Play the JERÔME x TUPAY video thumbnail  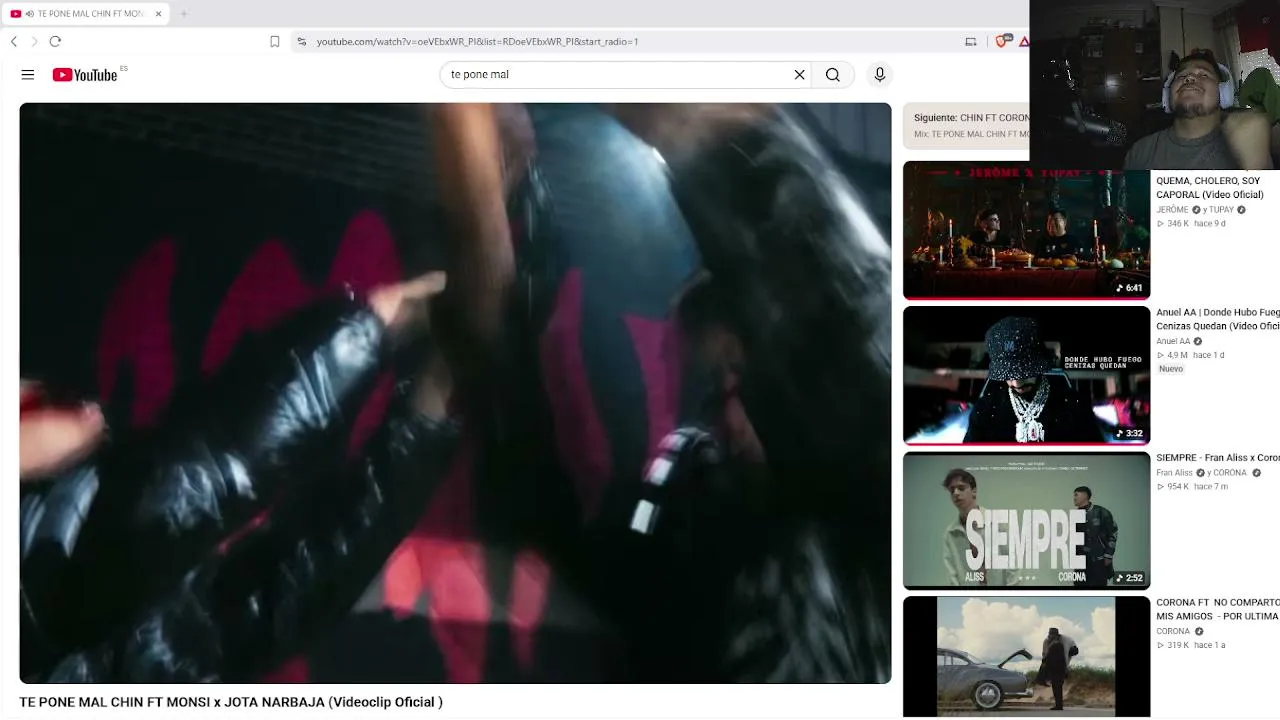tap(1026, 230)
